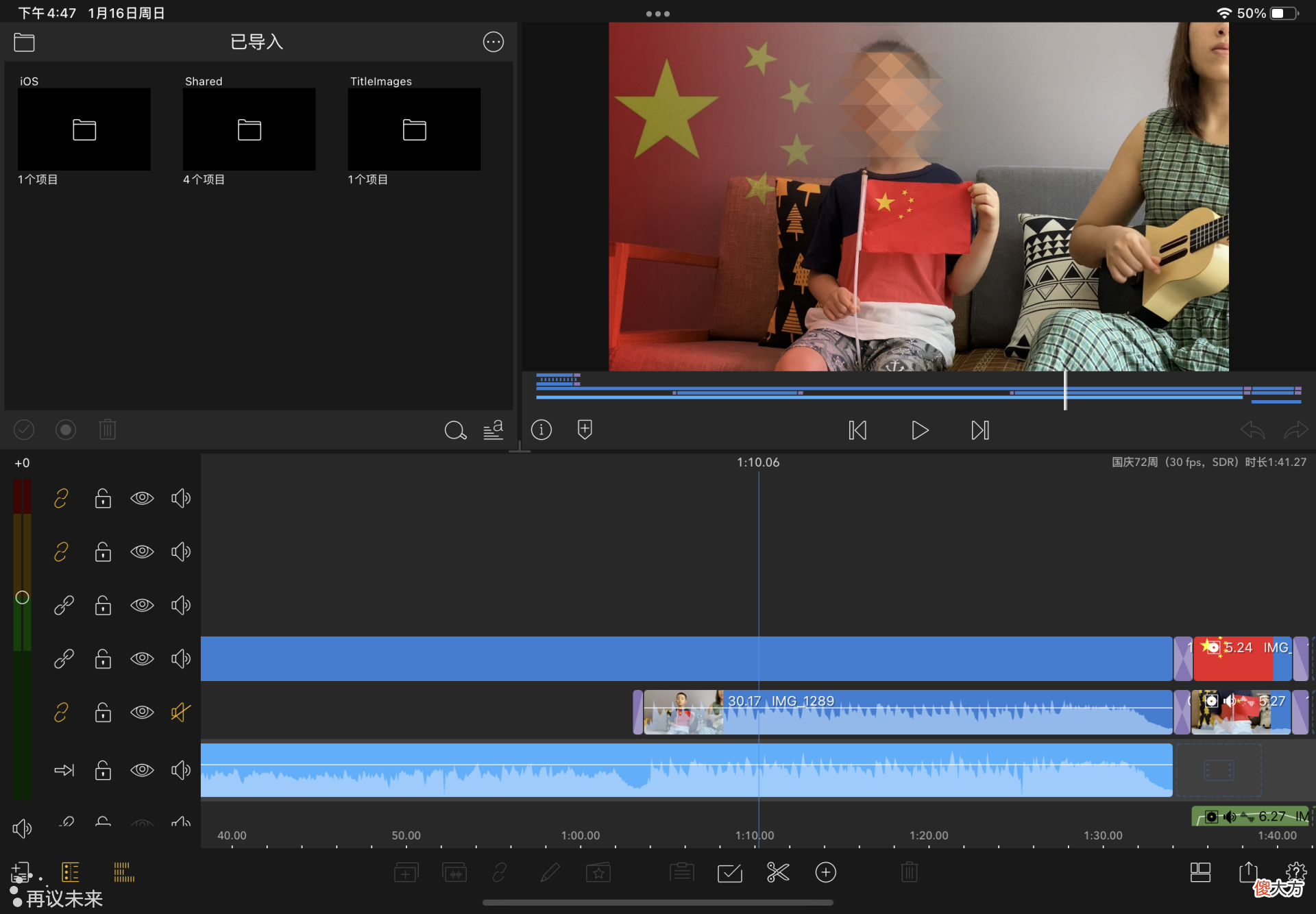The width and height of the screenshot is (1316, 914).
Task: Click the audio meter level handle
Action: click(x=22, y=597)
